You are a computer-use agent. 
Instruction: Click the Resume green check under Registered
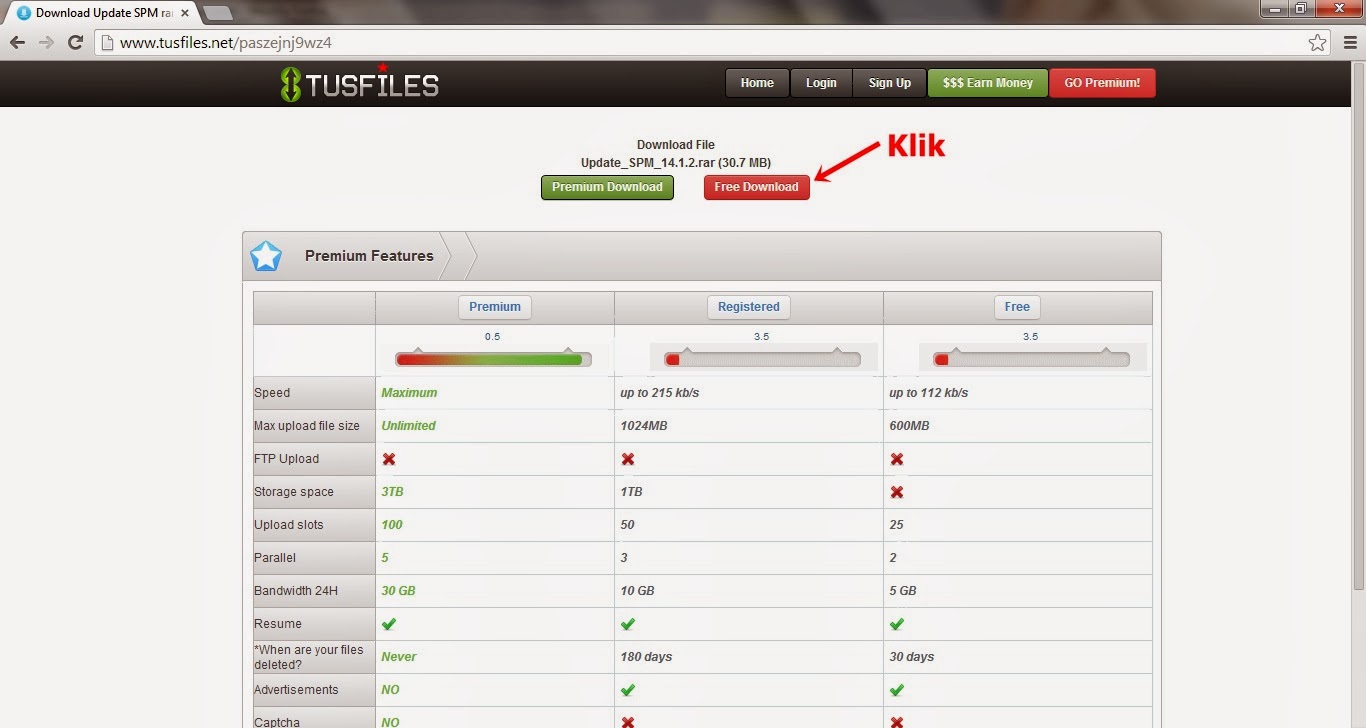(628, 624)
